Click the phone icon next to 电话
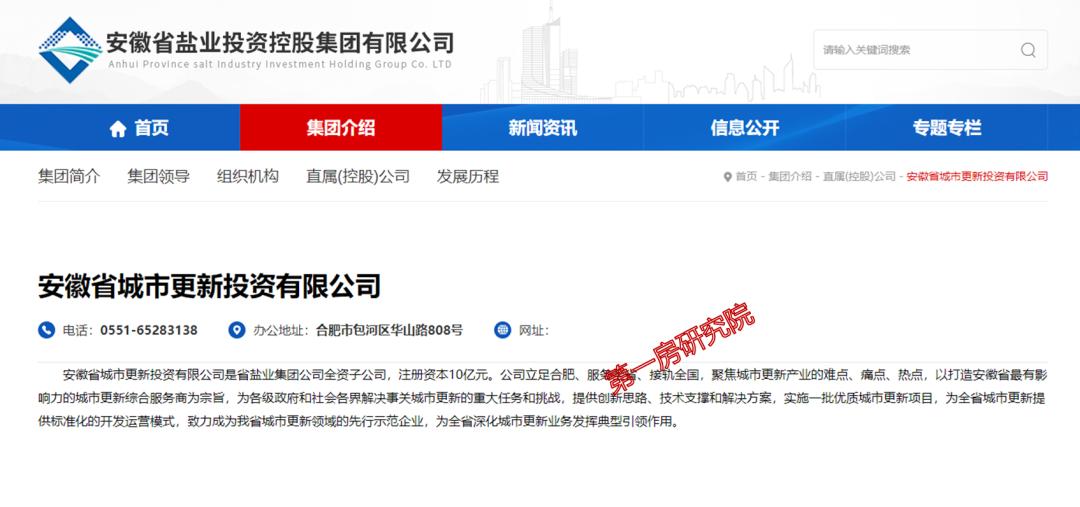 point(46,330)
